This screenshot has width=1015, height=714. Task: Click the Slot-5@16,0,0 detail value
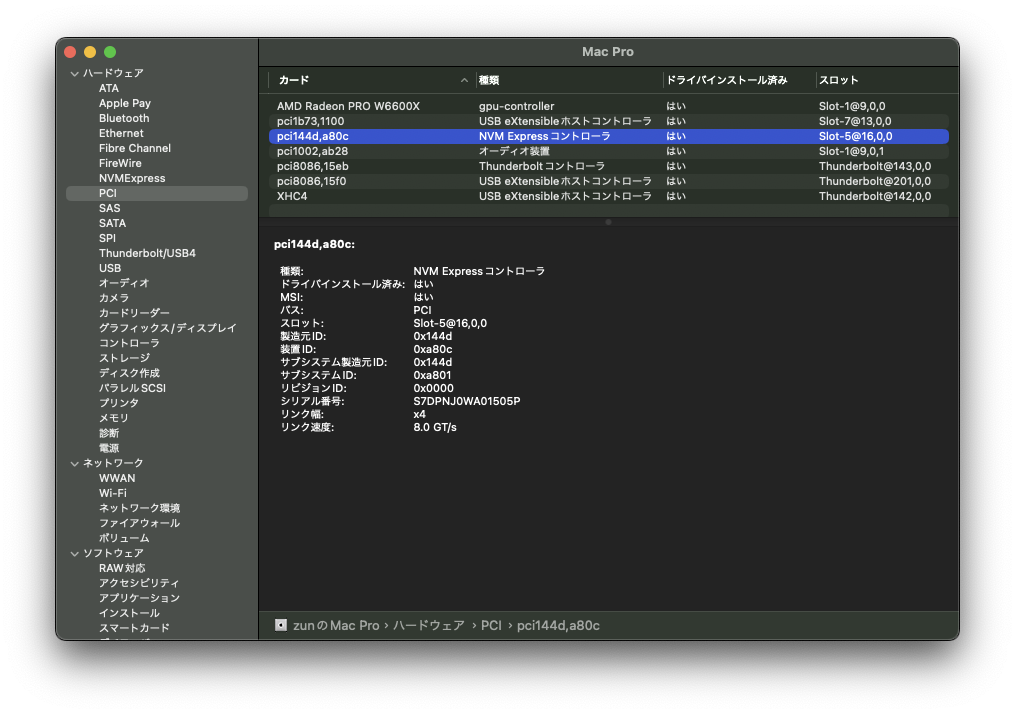450,323
